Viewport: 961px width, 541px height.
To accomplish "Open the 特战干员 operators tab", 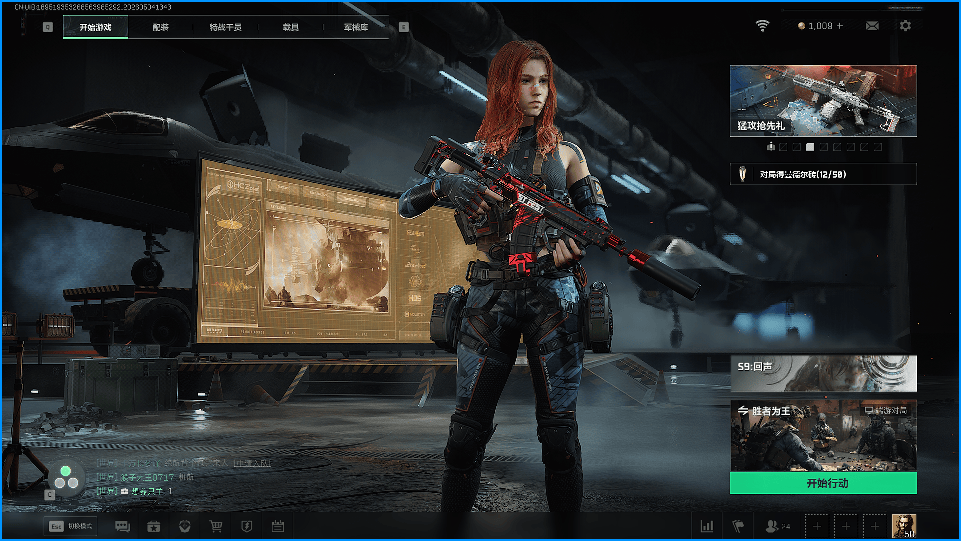I will (x=226, y=27).
